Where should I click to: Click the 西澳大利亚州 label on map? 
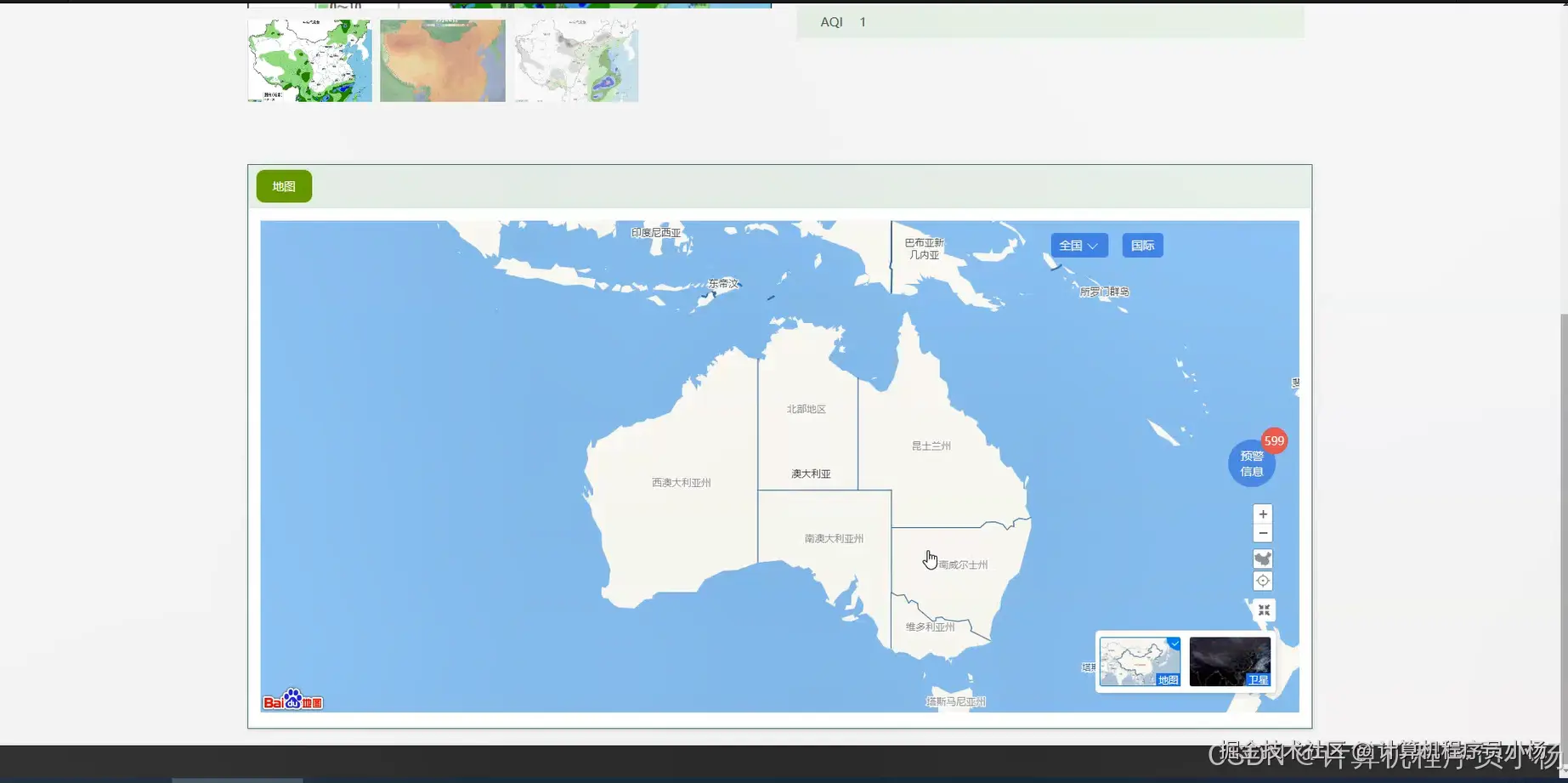coord(682,483)
